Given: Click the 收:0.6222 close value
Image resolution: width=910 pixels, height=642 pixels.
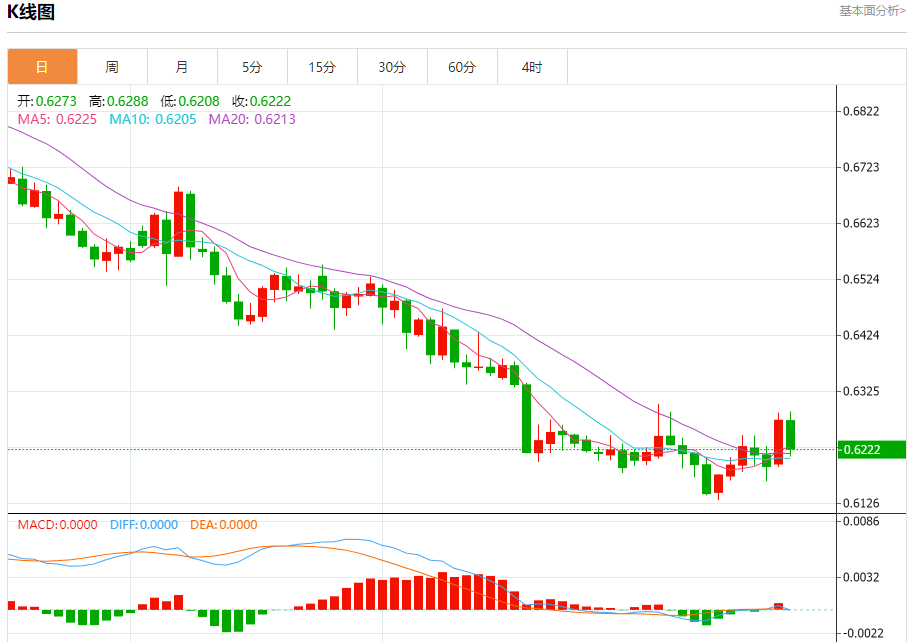Looking at the screenshot, I should pos(262,101).
